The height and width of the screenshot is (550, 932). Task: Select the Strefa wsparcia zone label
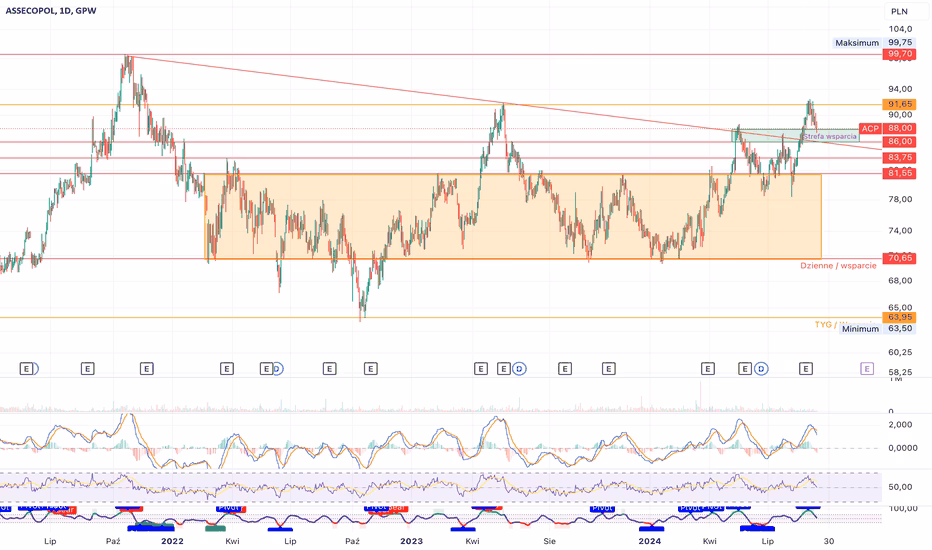829,136
